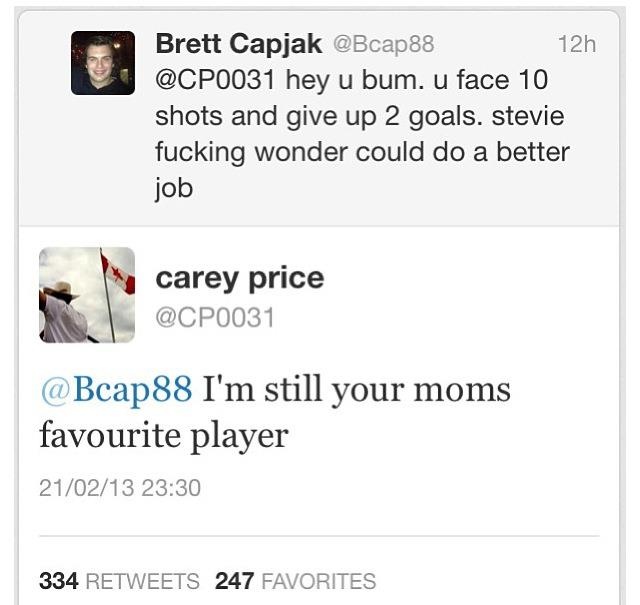Click the 247 favorite count number
The width and height of the screenshot is (640, 605).
pos(234,580)
